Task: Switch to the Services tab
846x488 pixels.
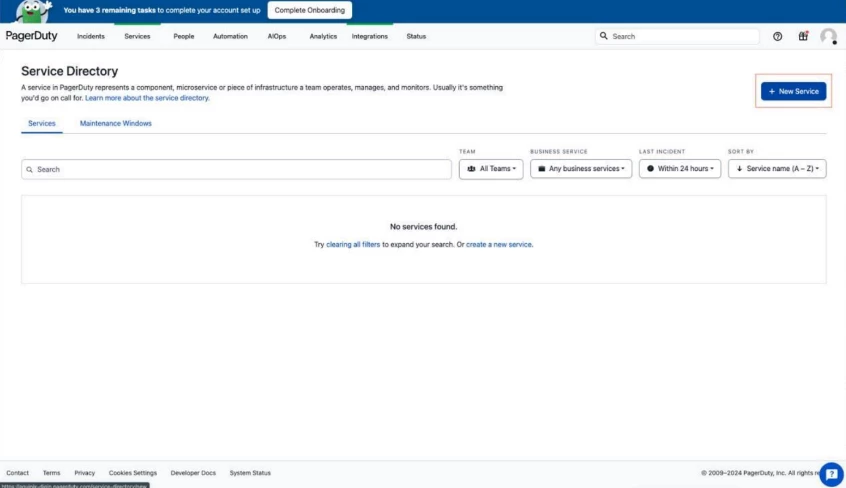Action: 42,123
